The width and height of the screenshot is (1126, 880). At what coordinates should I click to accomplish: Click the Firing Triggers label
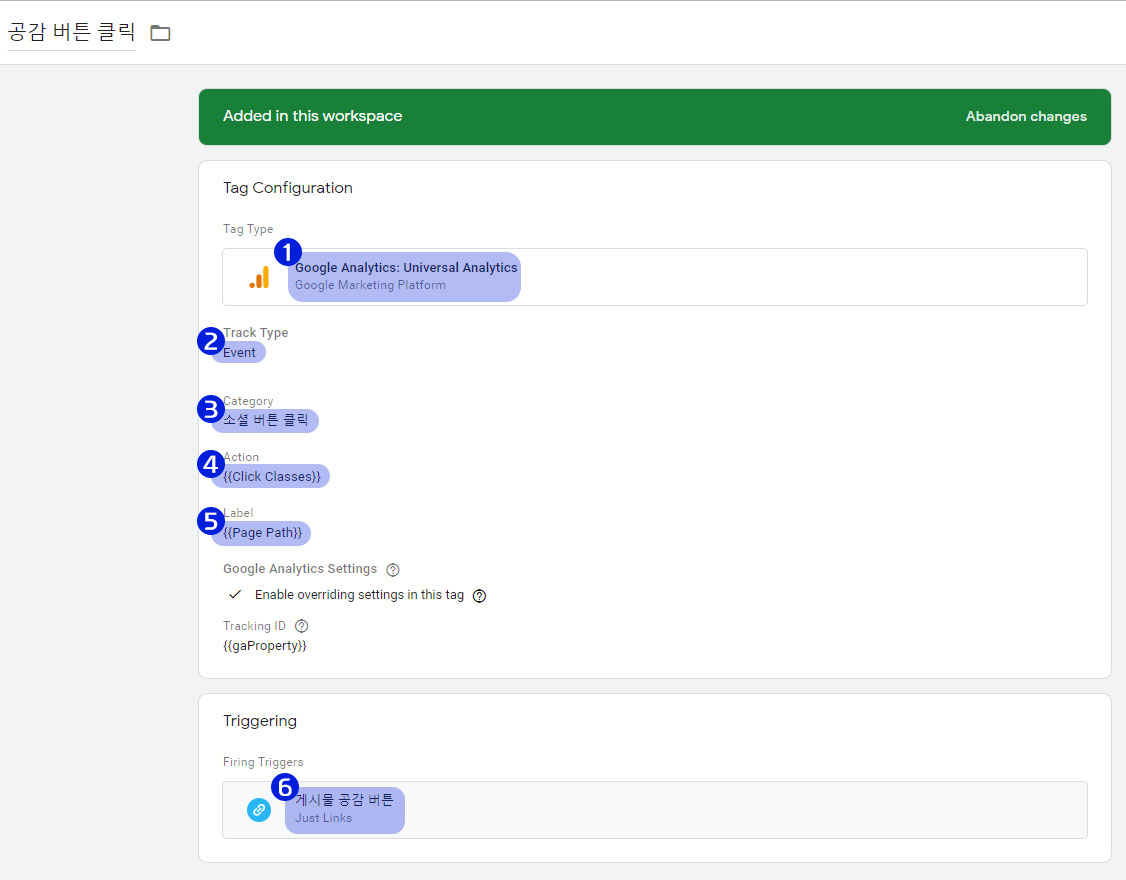tap(263, 762)
